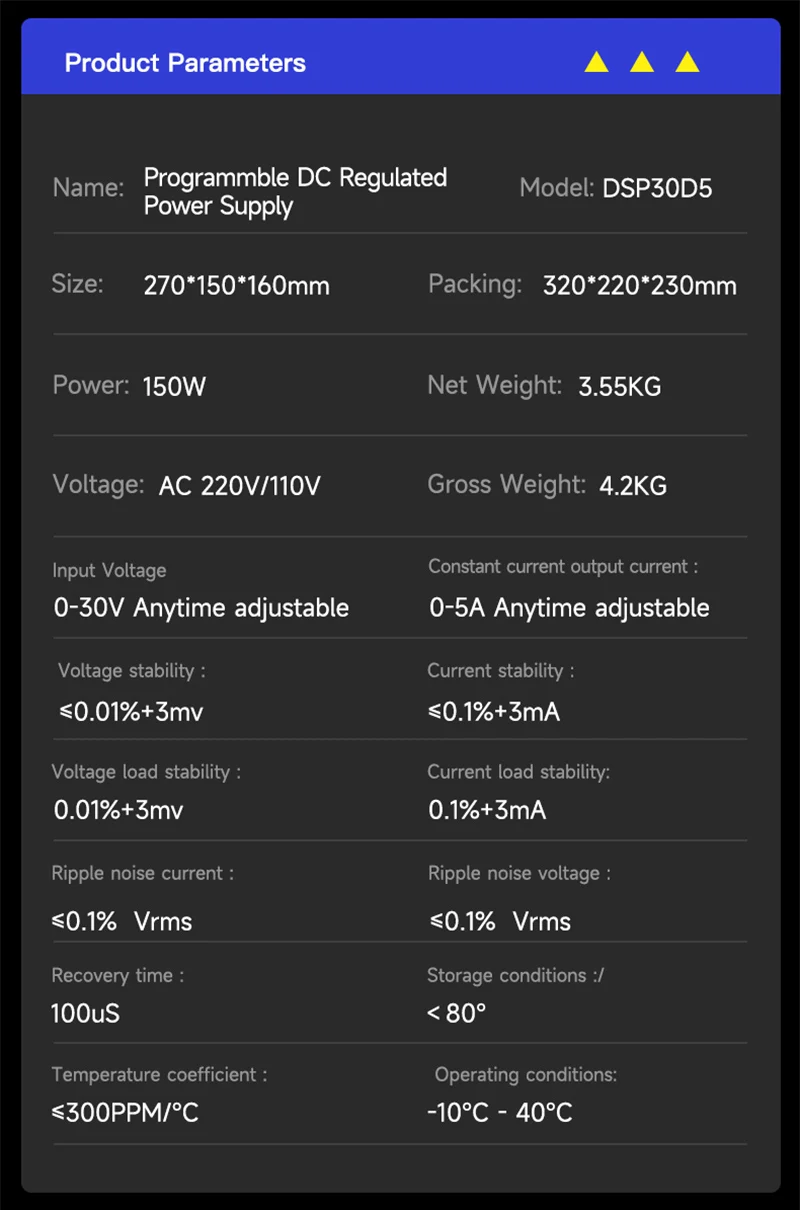Click the rightmost yellow triangle icon

(x=687, y=63)
